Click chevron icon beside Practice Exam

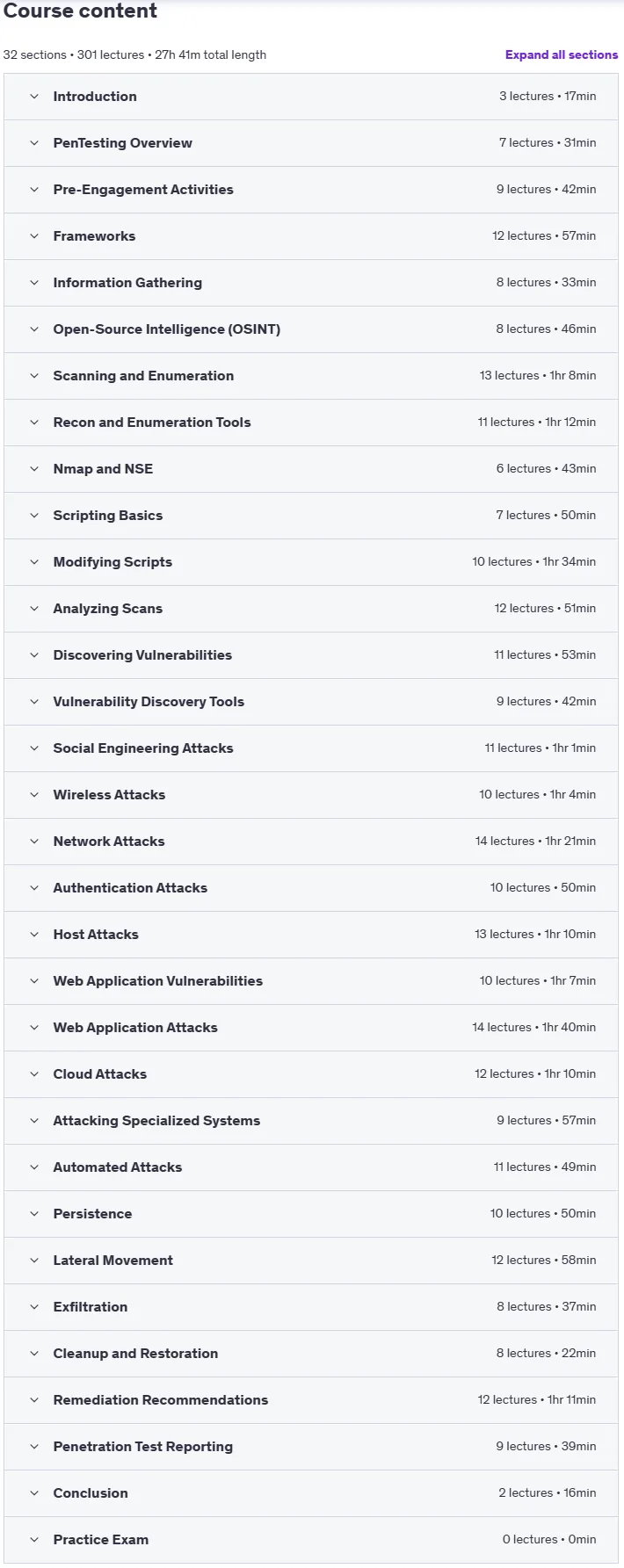click(34, 1540)
